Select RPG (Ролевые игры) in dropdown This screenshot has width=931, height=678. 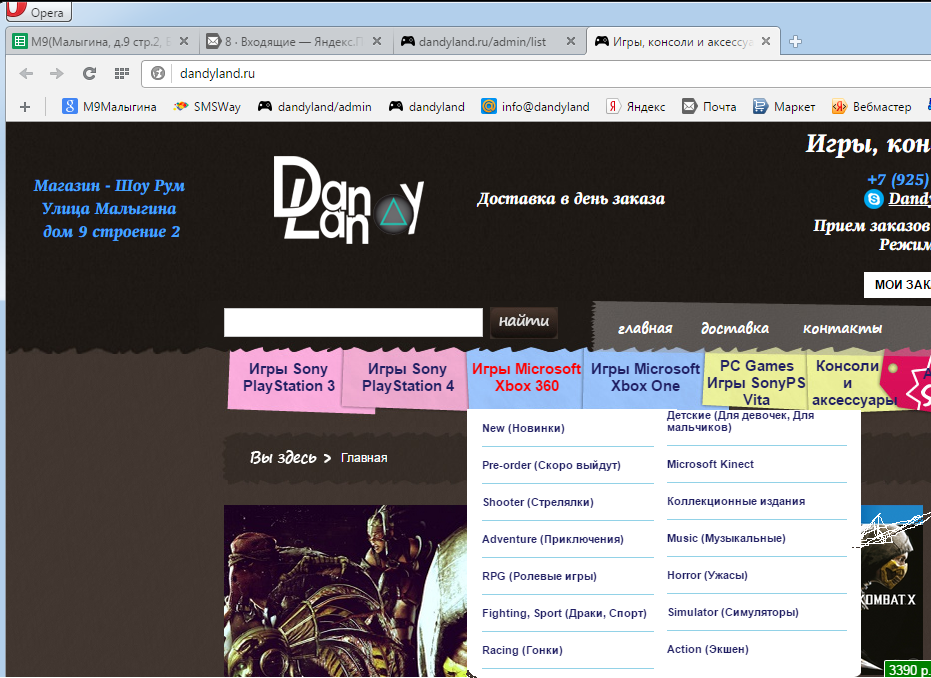tap(539, 576)
